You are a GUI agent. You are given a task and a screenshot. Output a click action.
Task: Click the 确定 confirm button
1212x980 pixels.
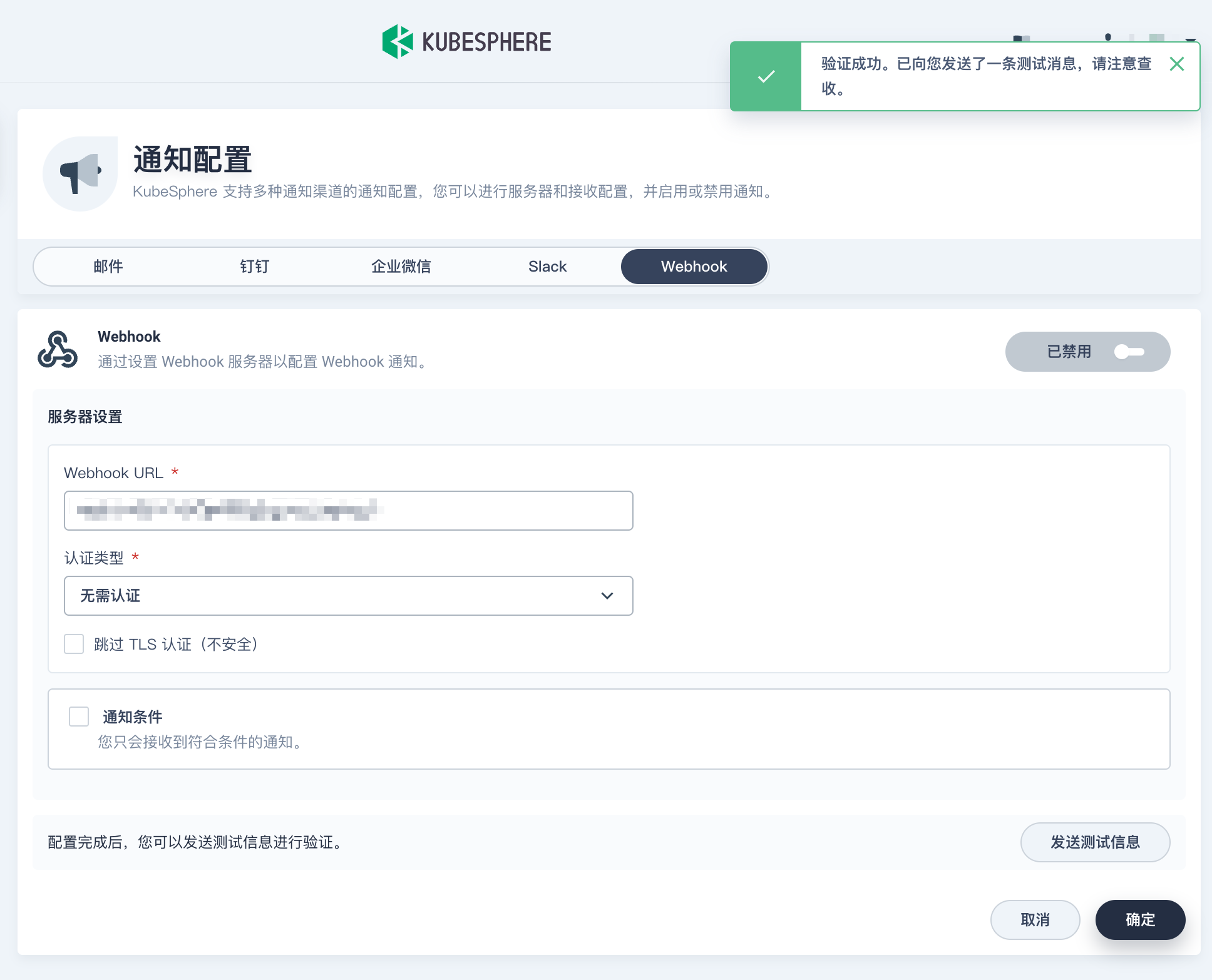[1139, 920]
